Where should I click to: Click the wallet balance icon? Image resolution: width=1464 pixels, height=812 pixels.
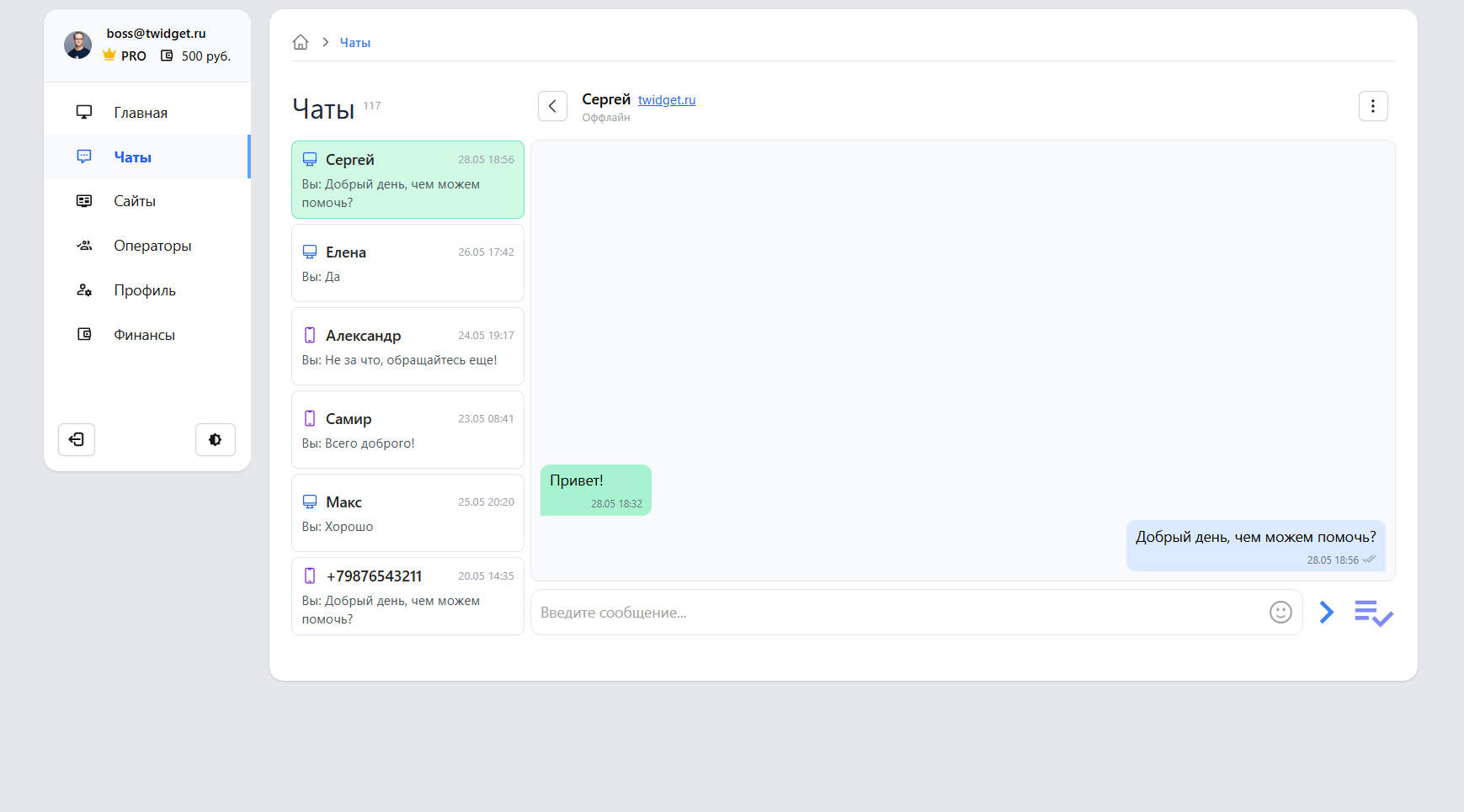pos(167,56)
